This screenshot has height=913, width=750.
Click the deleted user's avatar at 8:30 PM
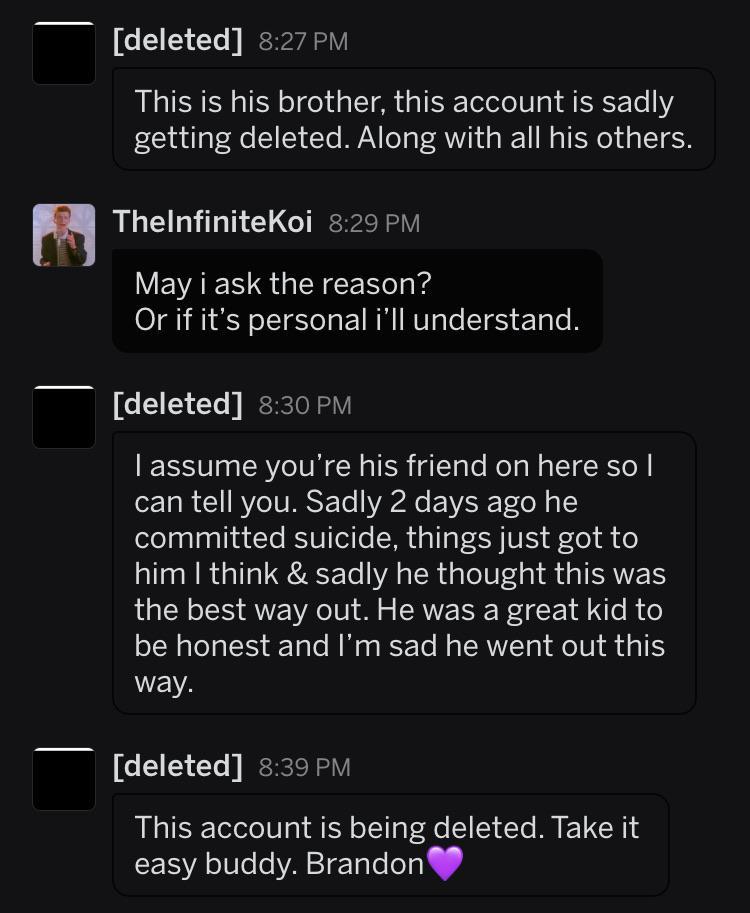tap(64, 417)
